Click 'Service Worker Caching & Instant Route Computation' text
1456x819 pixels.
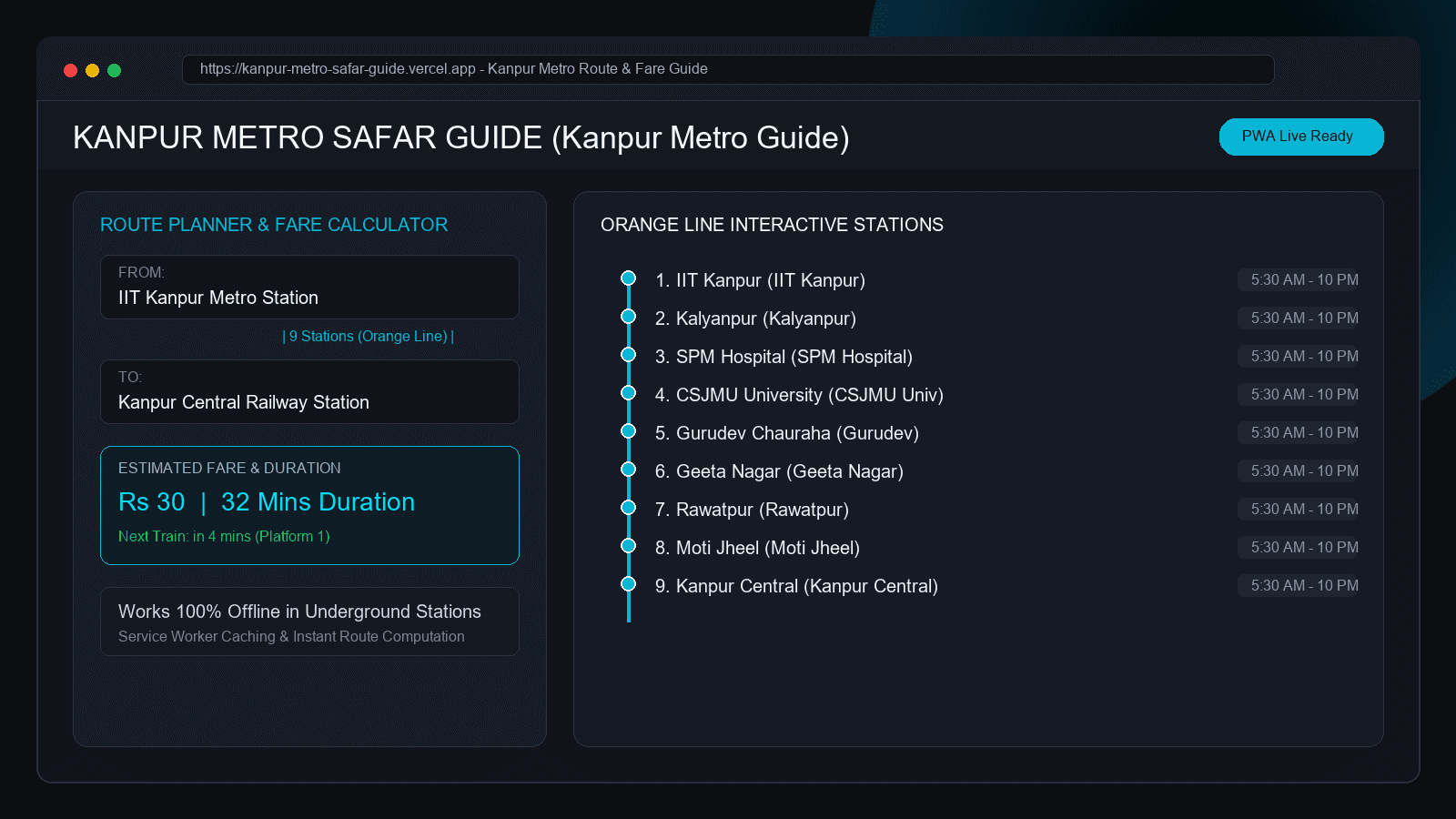click(291, 636)
